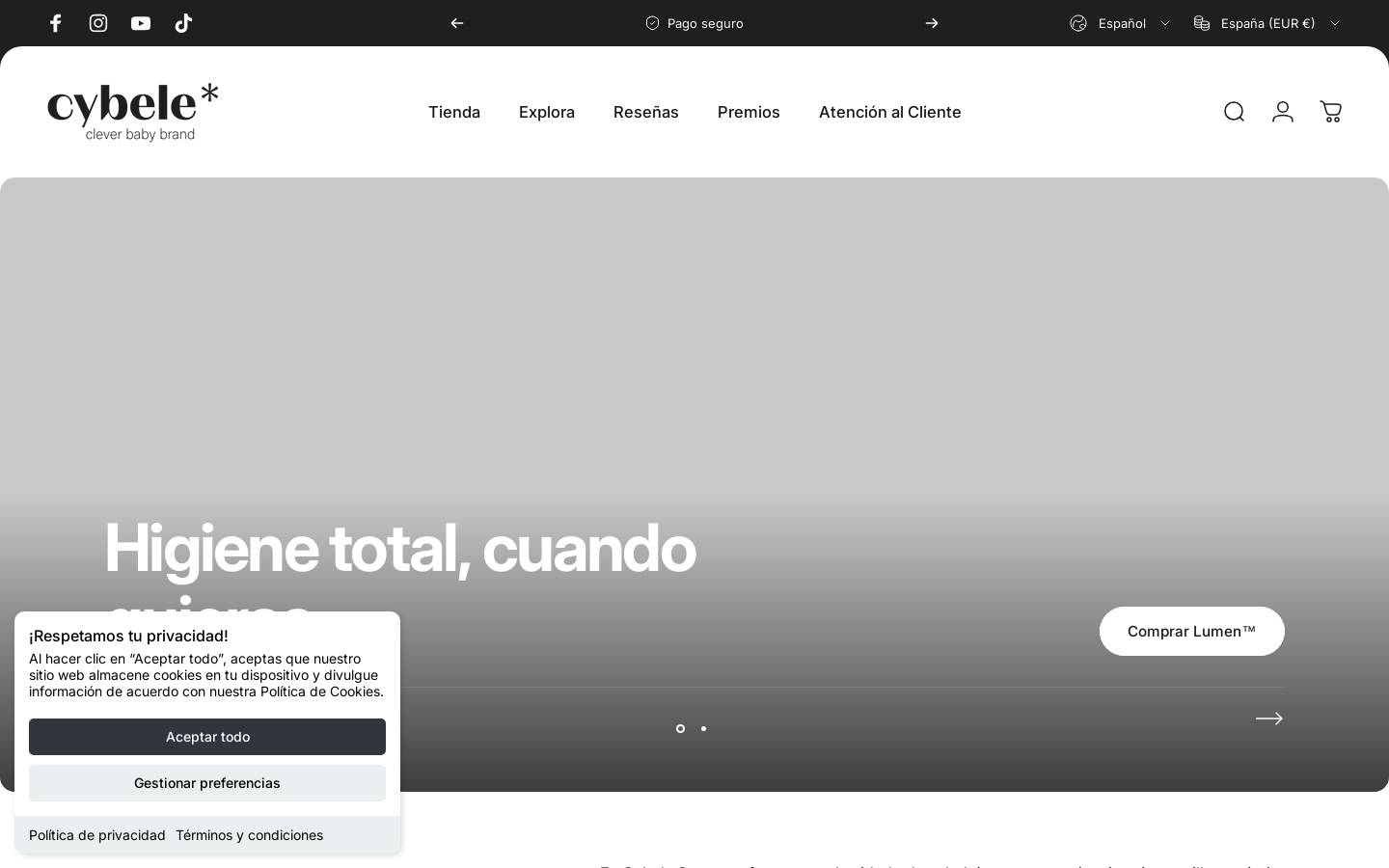Go to the Reseñas page

(x=646, y=112)
